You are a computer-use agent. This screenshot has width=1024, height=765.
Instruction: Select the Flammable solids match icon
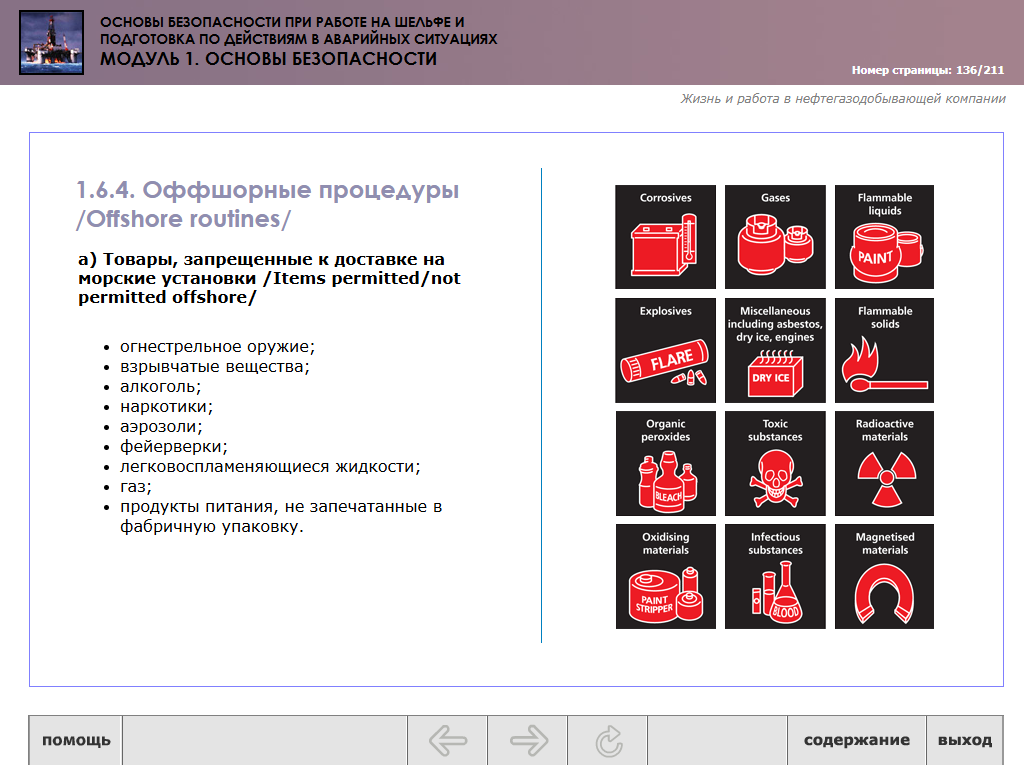[884, 350]
